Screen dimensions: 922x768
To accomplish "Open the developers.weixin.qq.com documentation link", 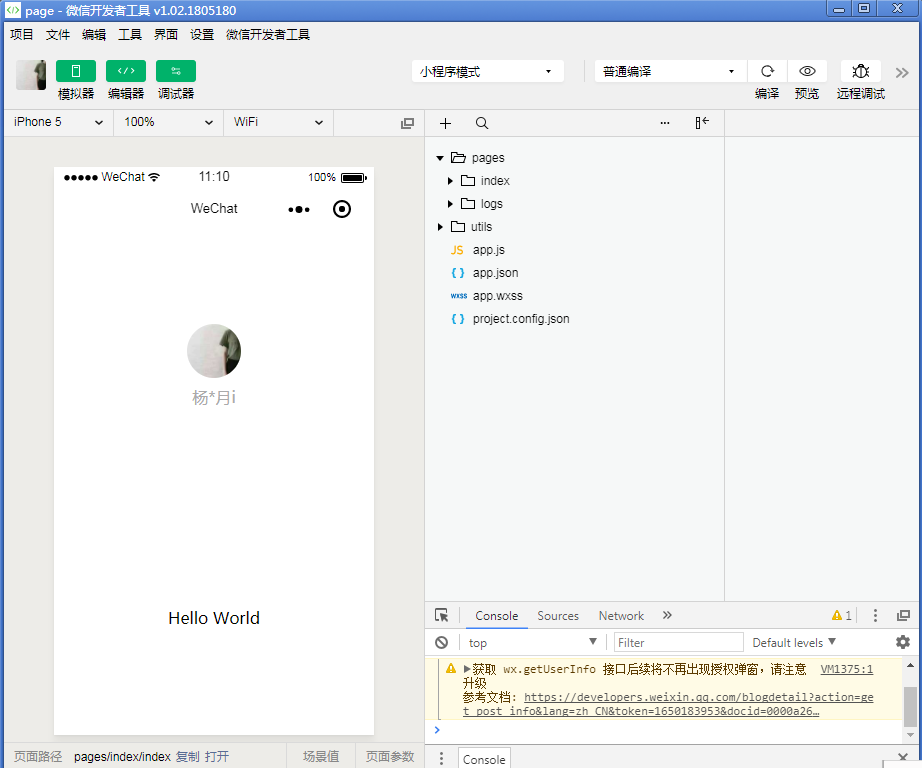I will (x=698, y=698).
